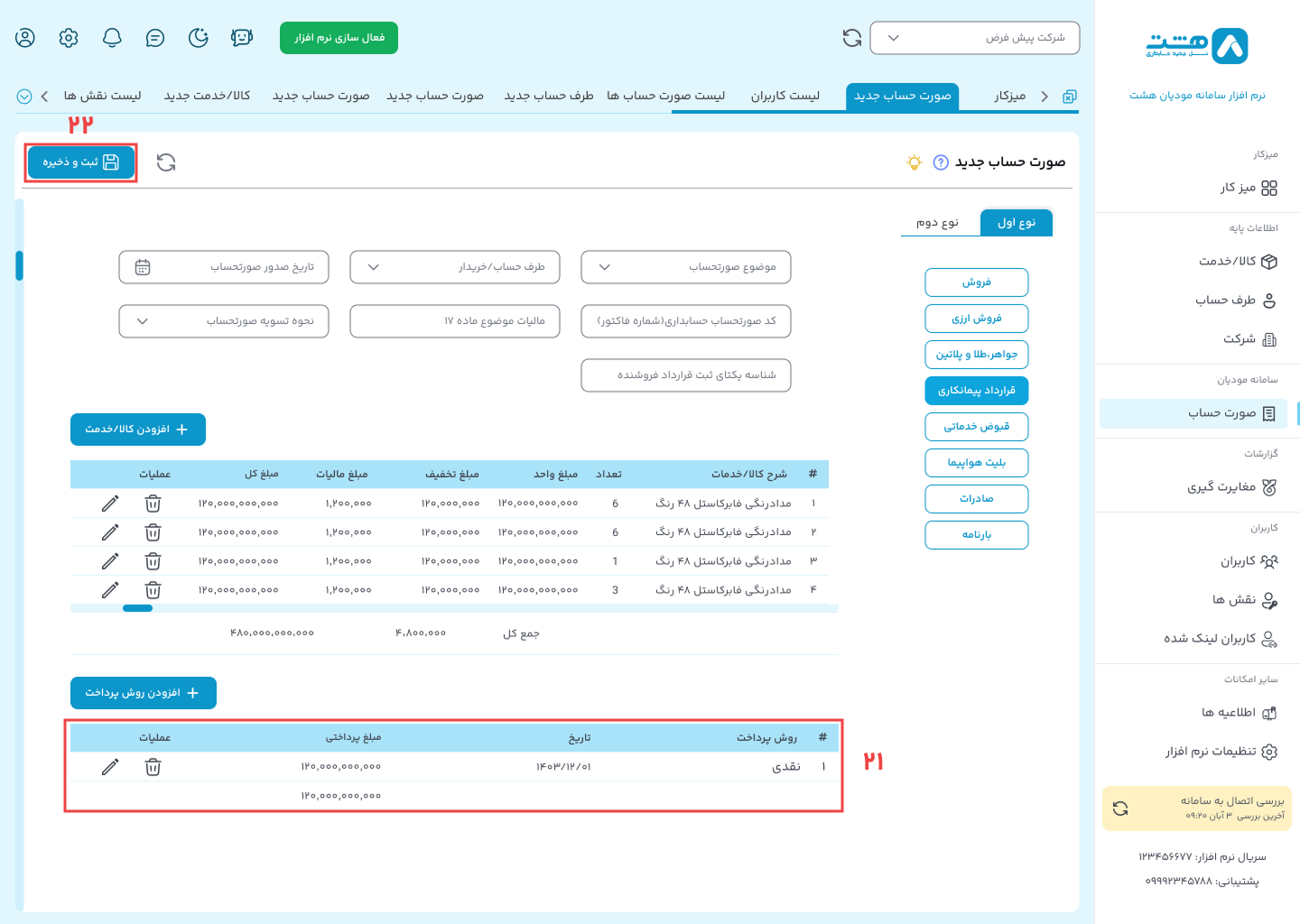Screen dimensions: 1300x924
Task: Click the connection check refresh icon in sidebar
Action: point(1120,808)
